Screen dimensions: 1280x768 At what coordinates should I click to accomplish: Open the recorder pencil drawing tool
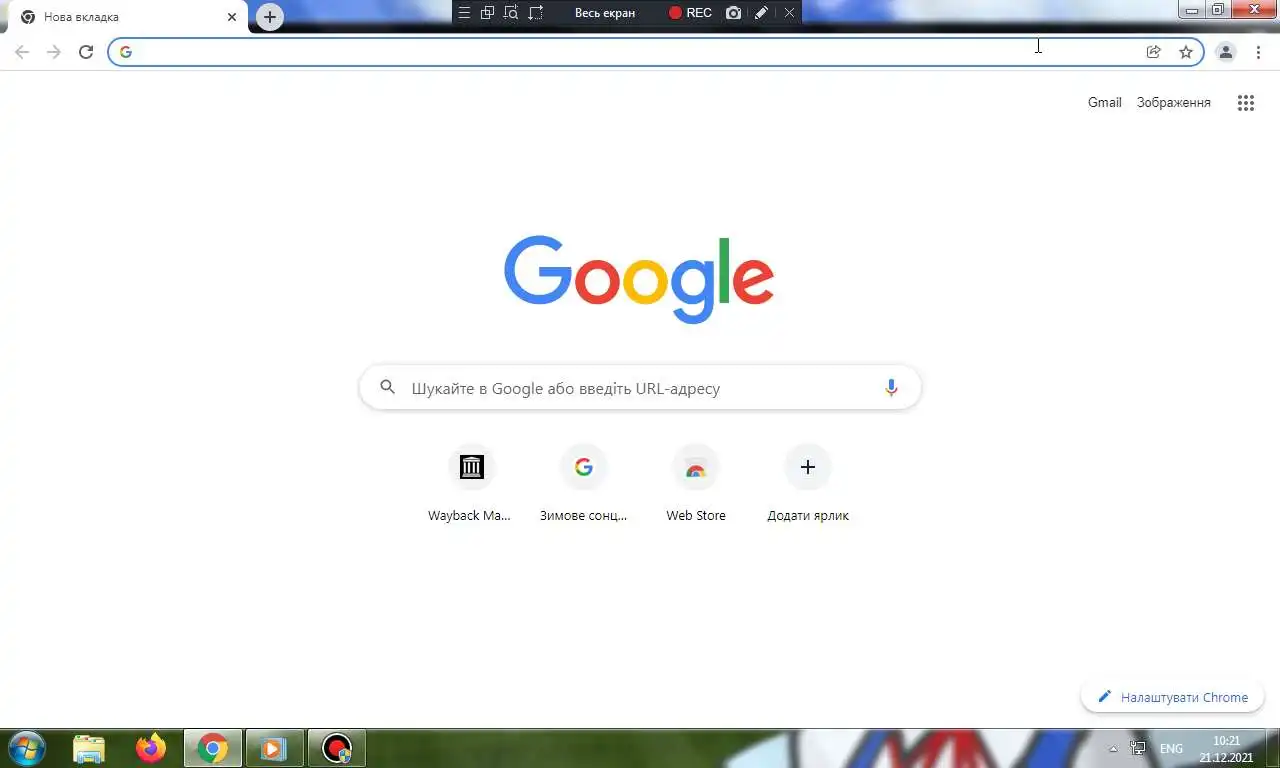761,13
